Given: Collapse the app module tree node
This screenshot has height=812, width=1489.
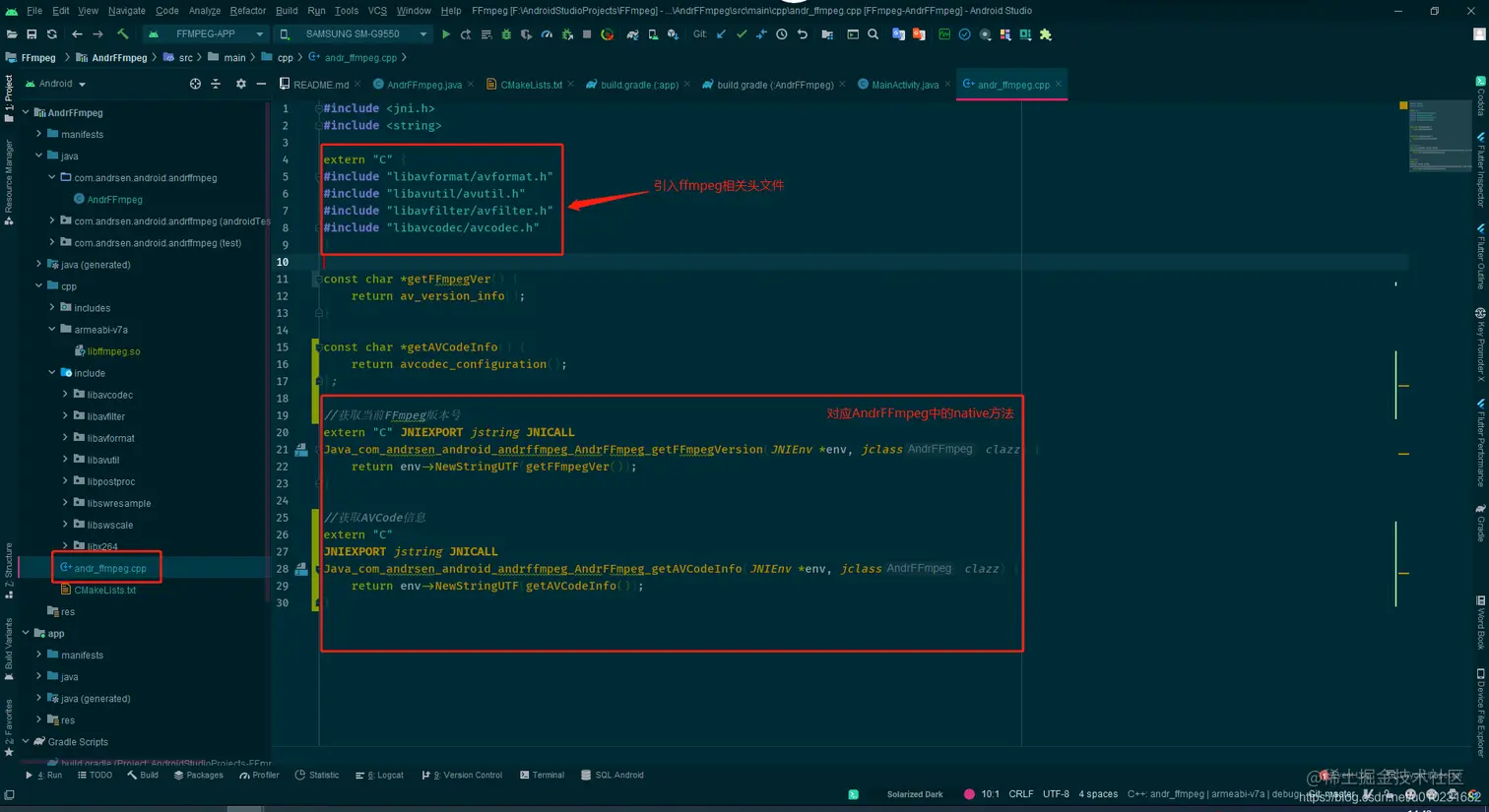Looking at the screenshot, I should point(26,633).
